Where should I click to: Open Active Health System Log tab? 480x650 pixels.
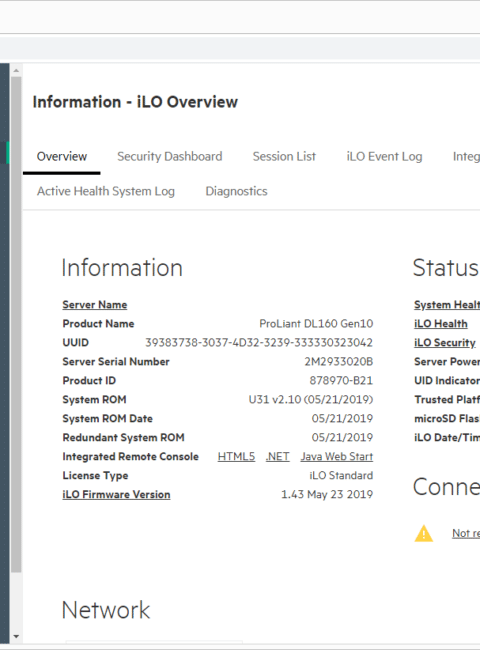106,191
